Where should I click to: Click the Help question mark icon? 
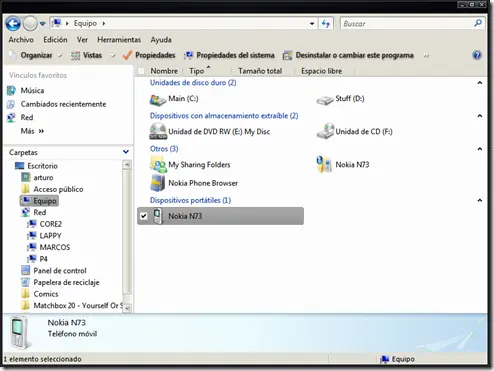click(x=477, y=55)
